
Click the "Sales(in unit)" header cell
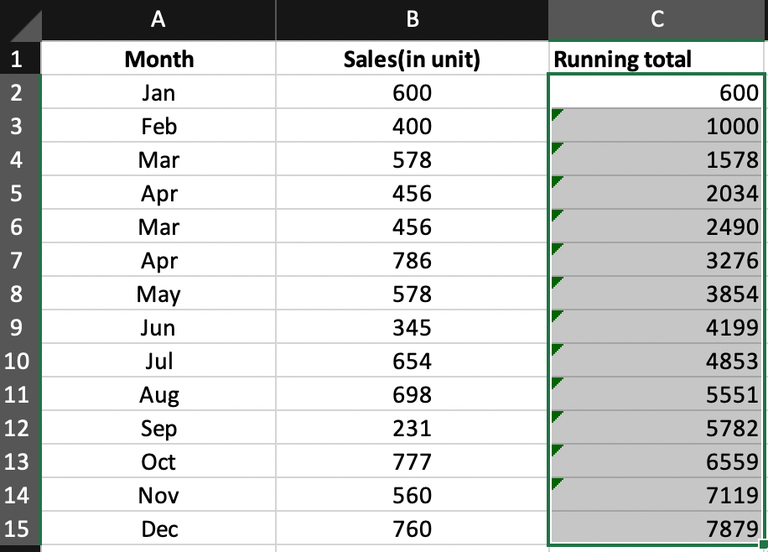pyautogui.click(x=412, y=59)
